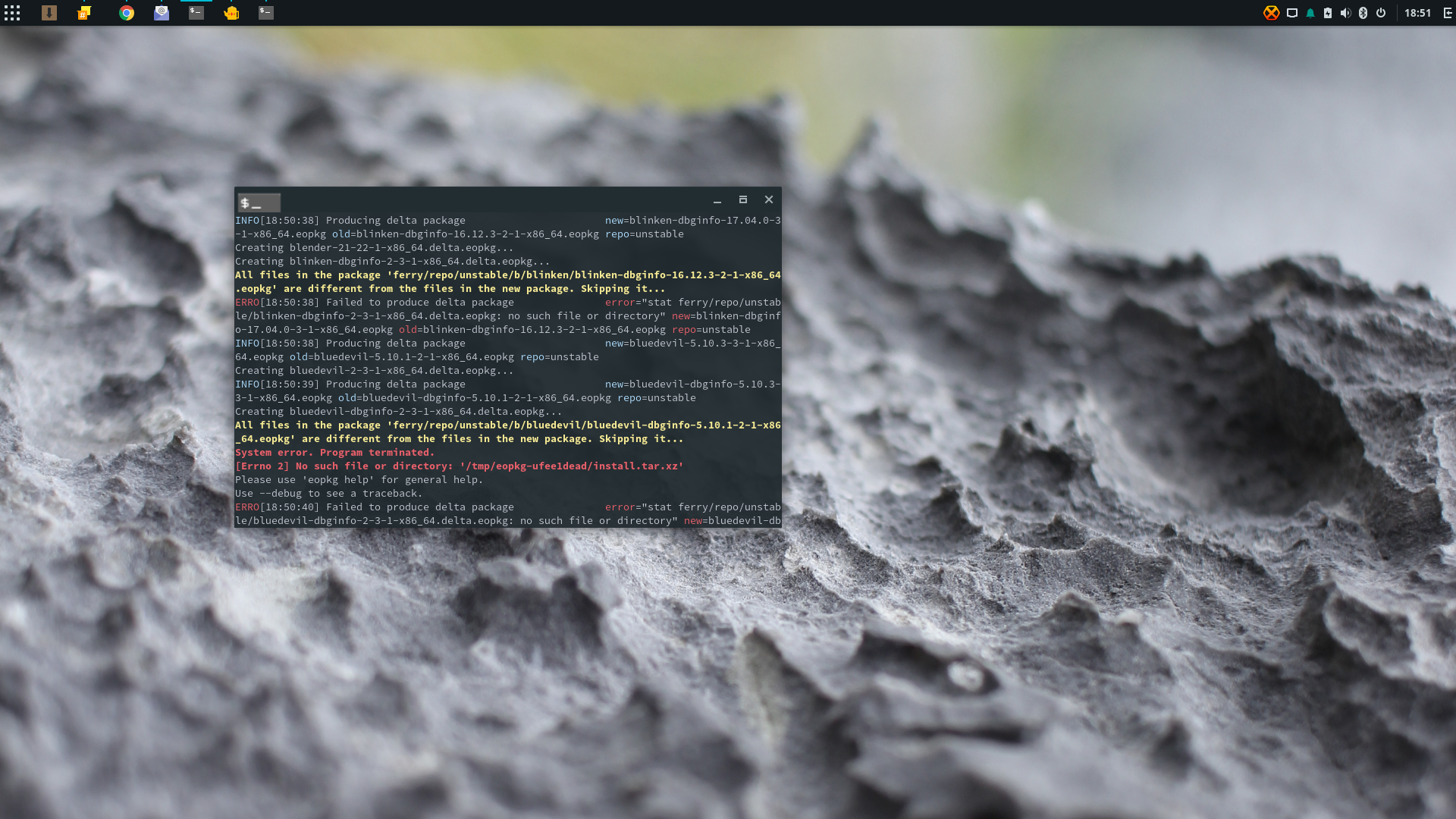Click 'Use --debug to see a traceback.' line
This screenshot has height=819, width=1456.
[x=329, y=494]
